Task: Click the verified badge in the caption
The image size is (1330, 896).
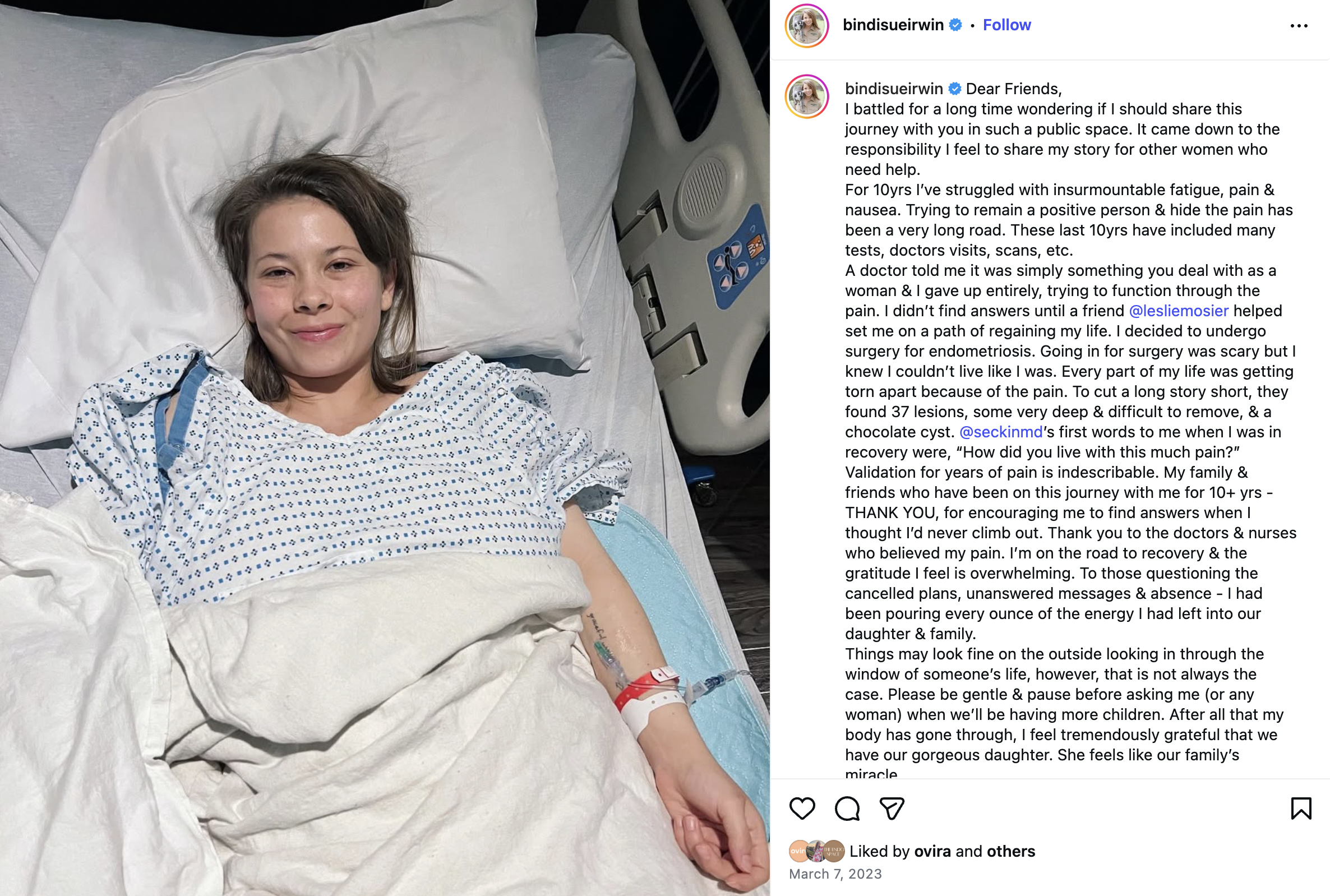Action: click(x=955, y=89)
